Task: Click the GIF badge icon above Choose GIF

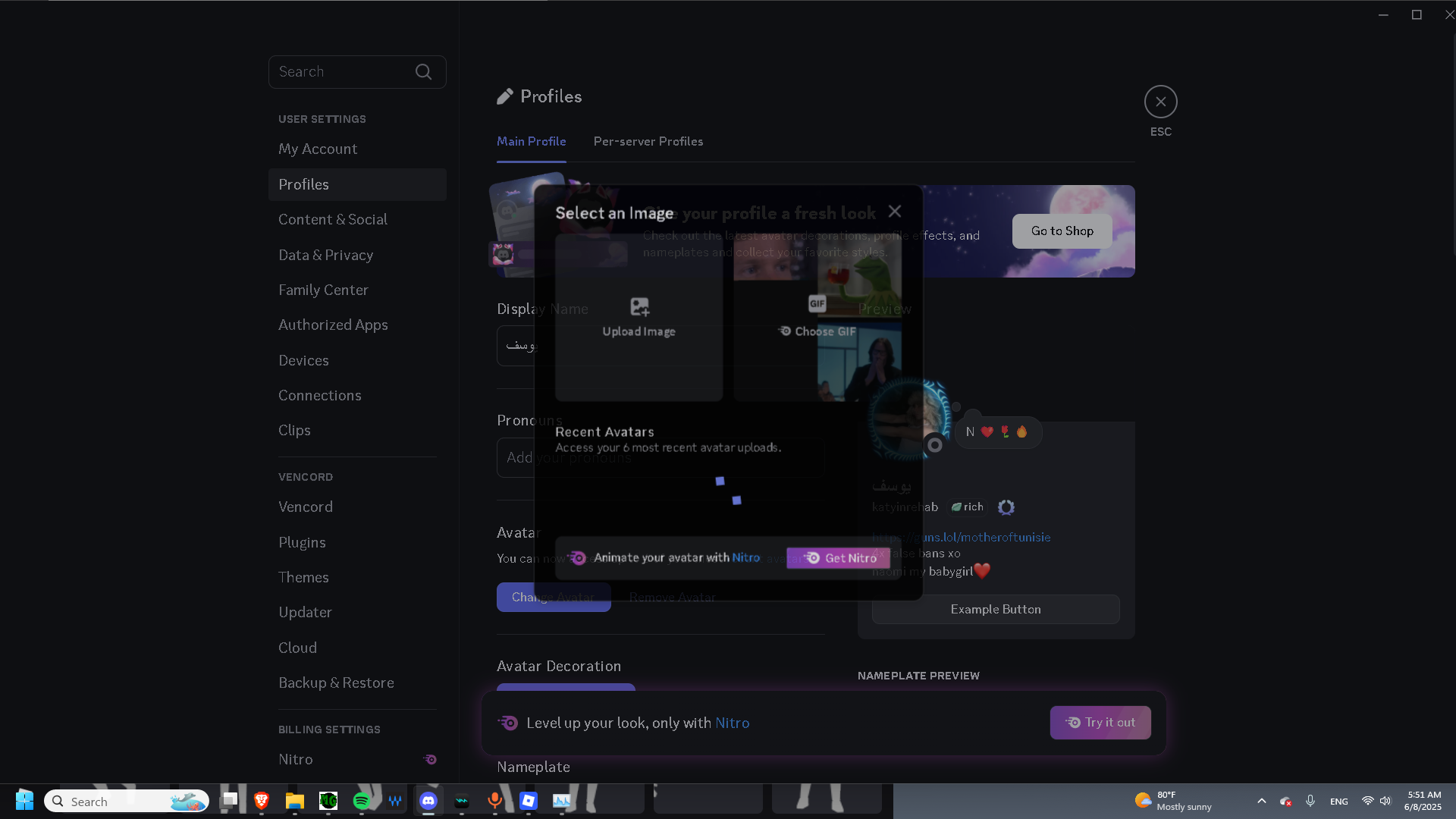Action: point(817,303)
